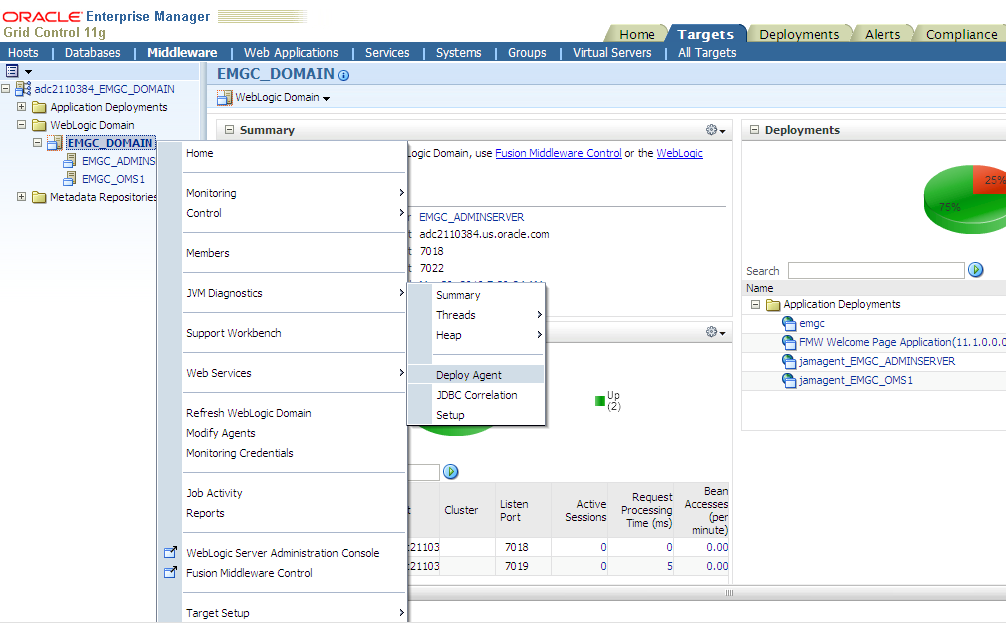Click the external link icon for WebLogic Server Administration Console

coord(170,552)
